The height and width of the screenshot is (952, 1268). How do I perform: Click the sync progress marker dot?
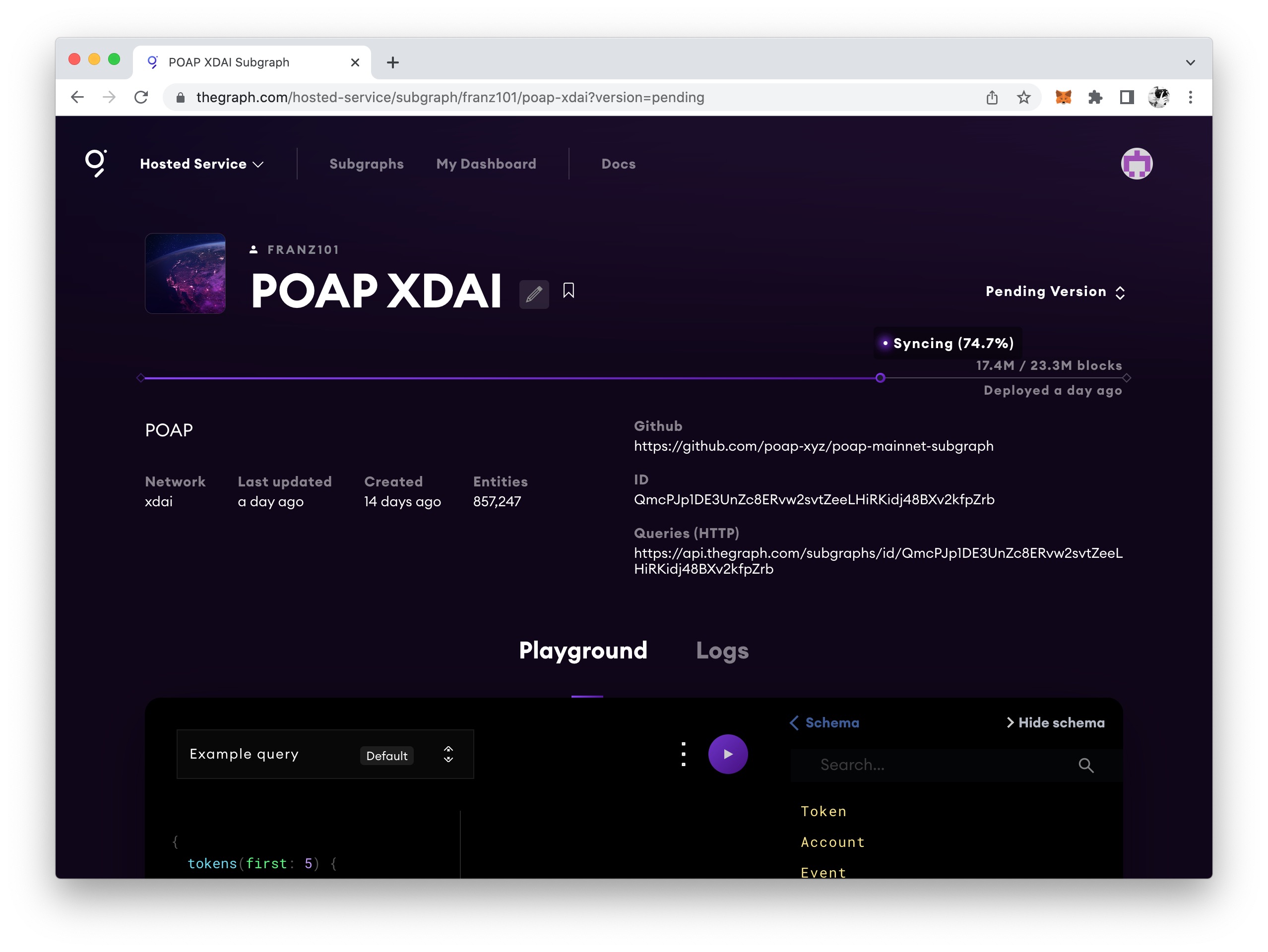point(880,378)
